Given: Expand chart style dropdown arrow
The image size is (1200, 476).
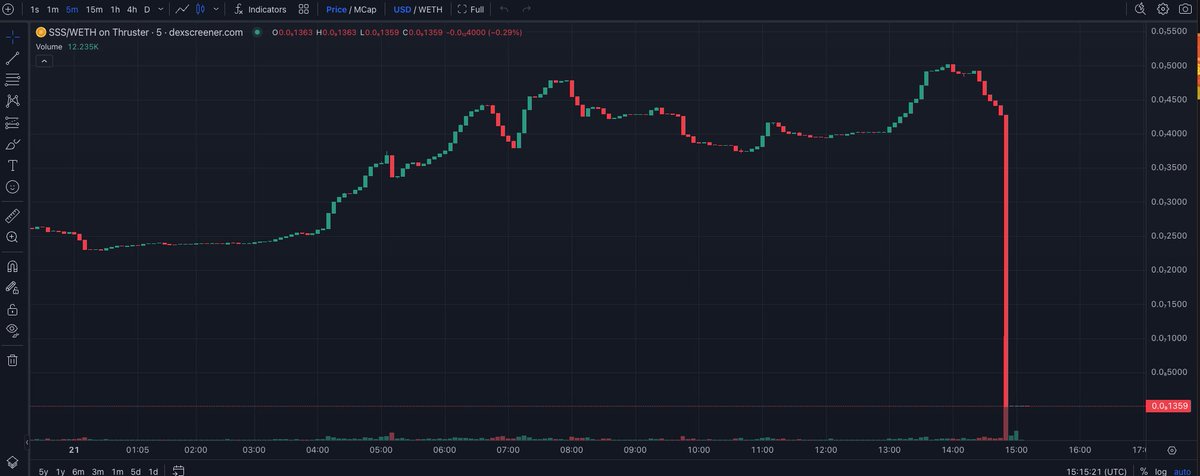Looking at the screenshot, I should 215,9.
